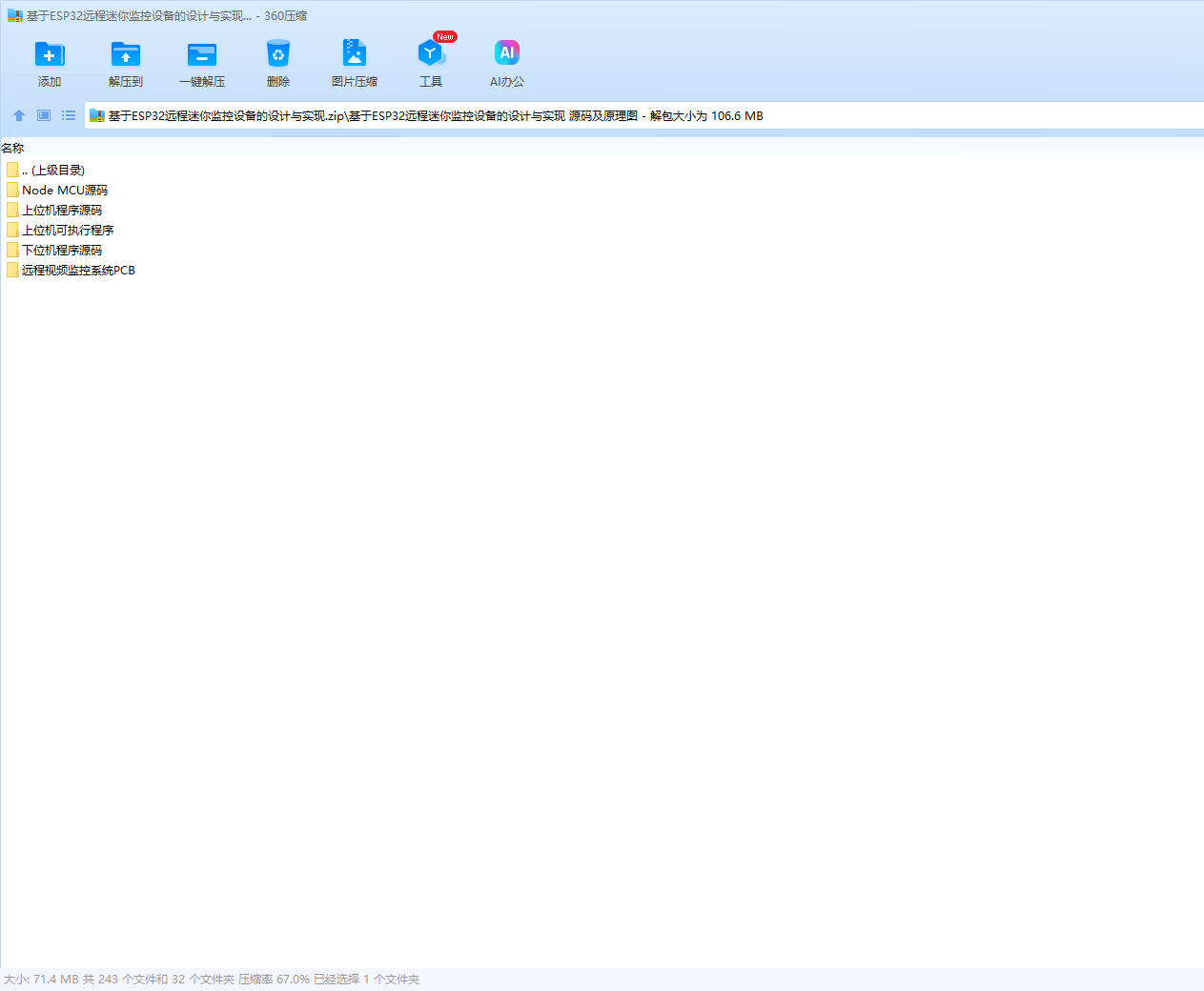Select the Node MCU源码 folder name

click(65, 191)
